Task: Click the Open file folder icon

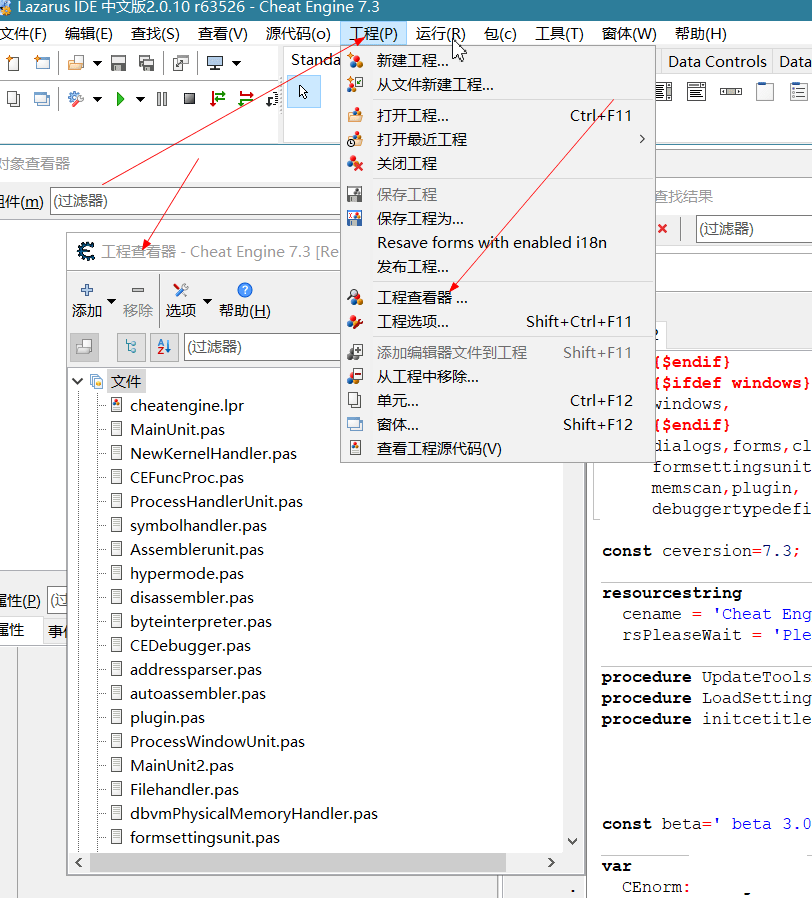Action: [76, 63]
